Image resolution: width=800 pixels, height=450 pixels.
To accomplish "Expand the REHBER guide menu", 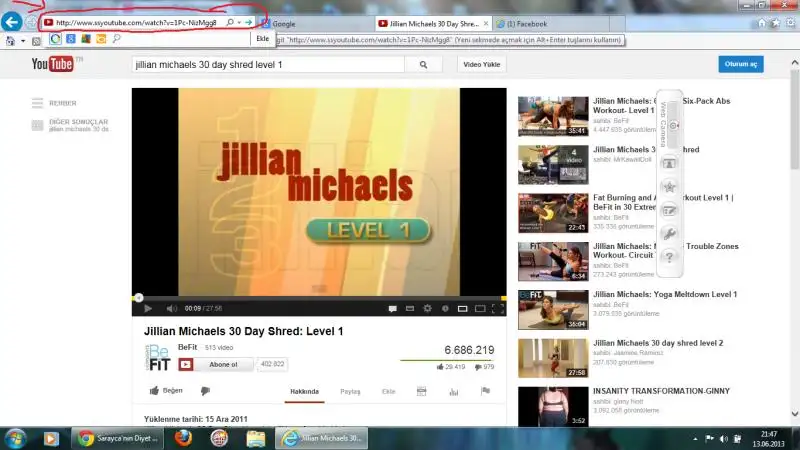I will point(56,102).
